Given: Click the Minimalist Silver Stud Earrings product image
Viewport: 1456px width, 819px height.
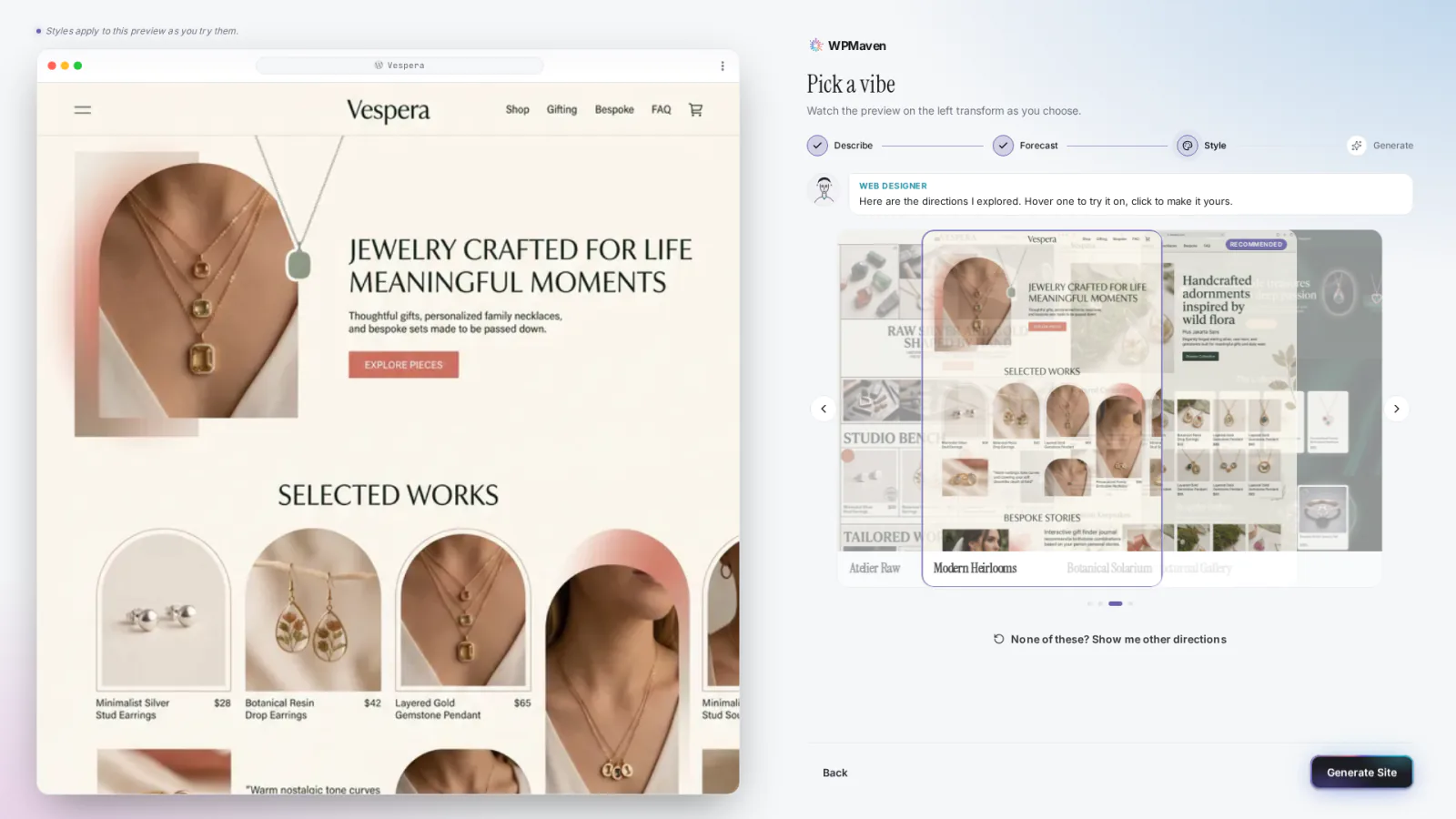Looking at the screenshot, I should point(164,610).
